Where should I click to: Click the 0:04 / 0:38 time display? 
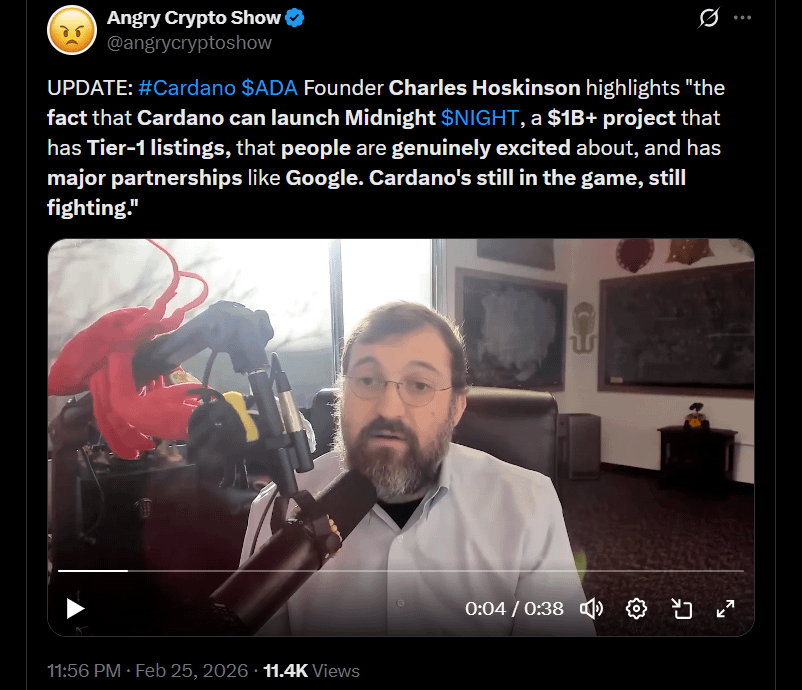(514, 609)
